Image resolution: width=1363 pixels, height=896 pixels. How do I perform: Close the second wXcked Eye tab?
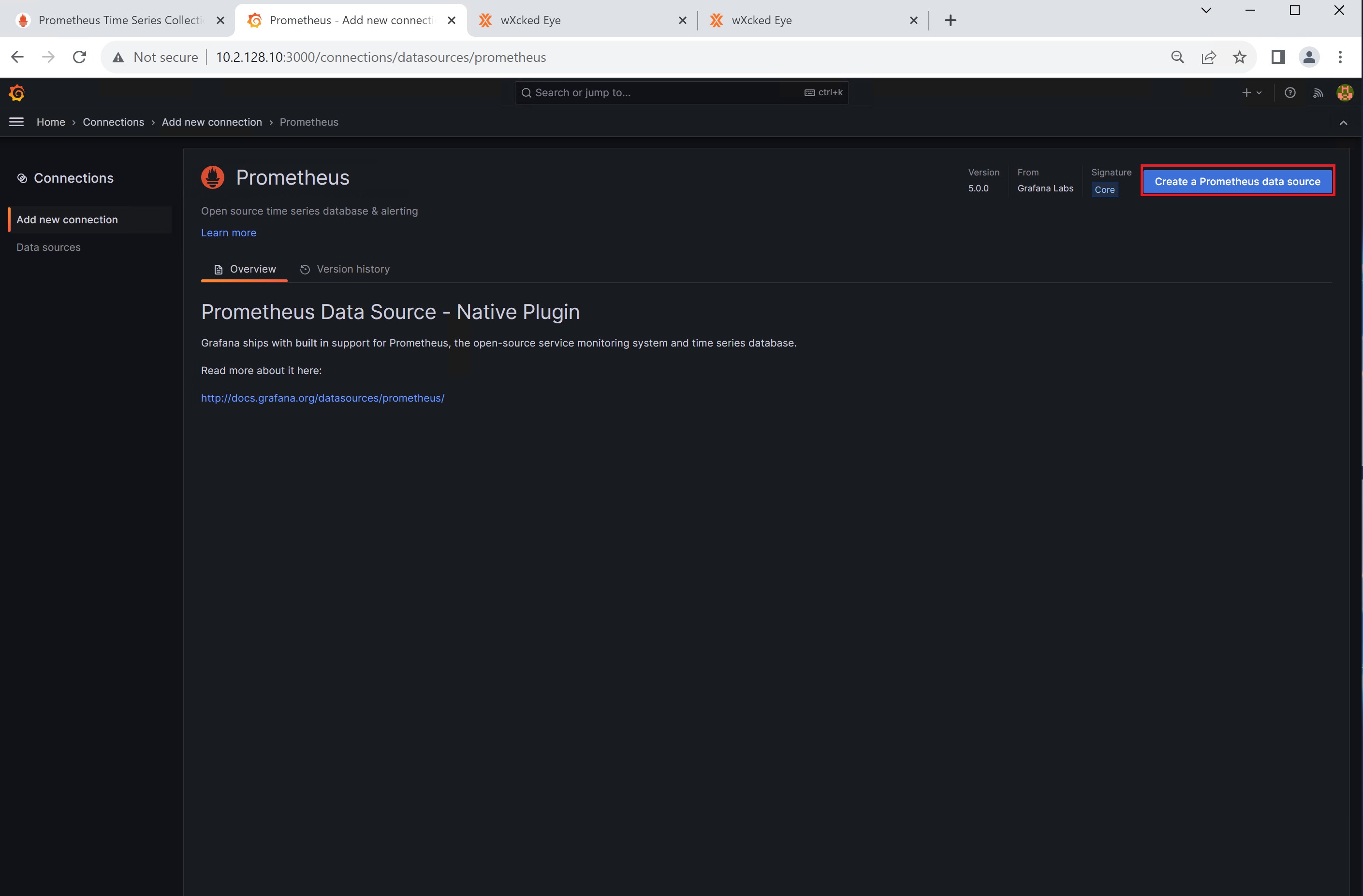913,21
